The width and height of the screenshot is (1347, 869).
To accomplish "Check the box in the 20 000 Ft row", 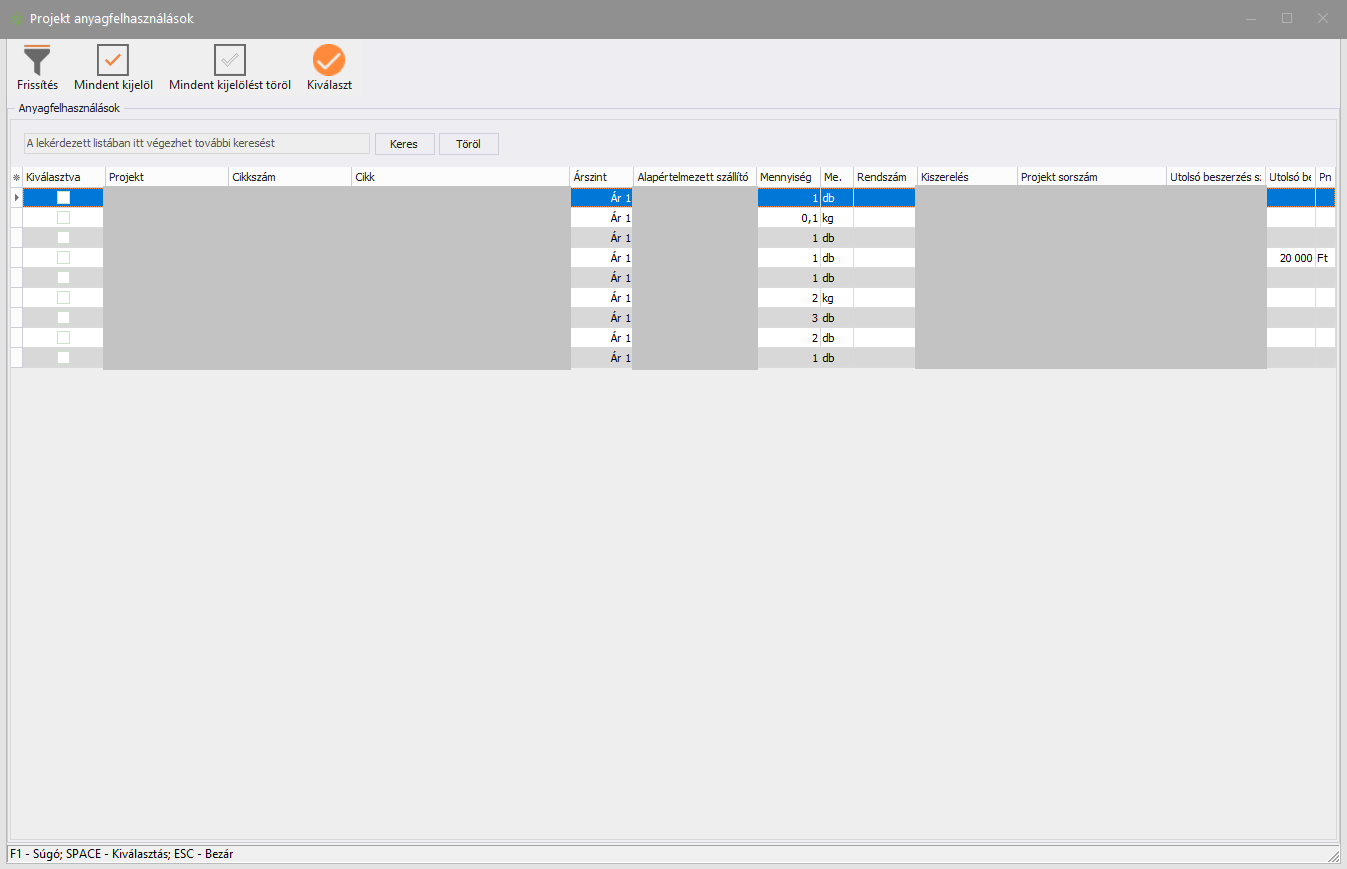I will click(63, 258).
